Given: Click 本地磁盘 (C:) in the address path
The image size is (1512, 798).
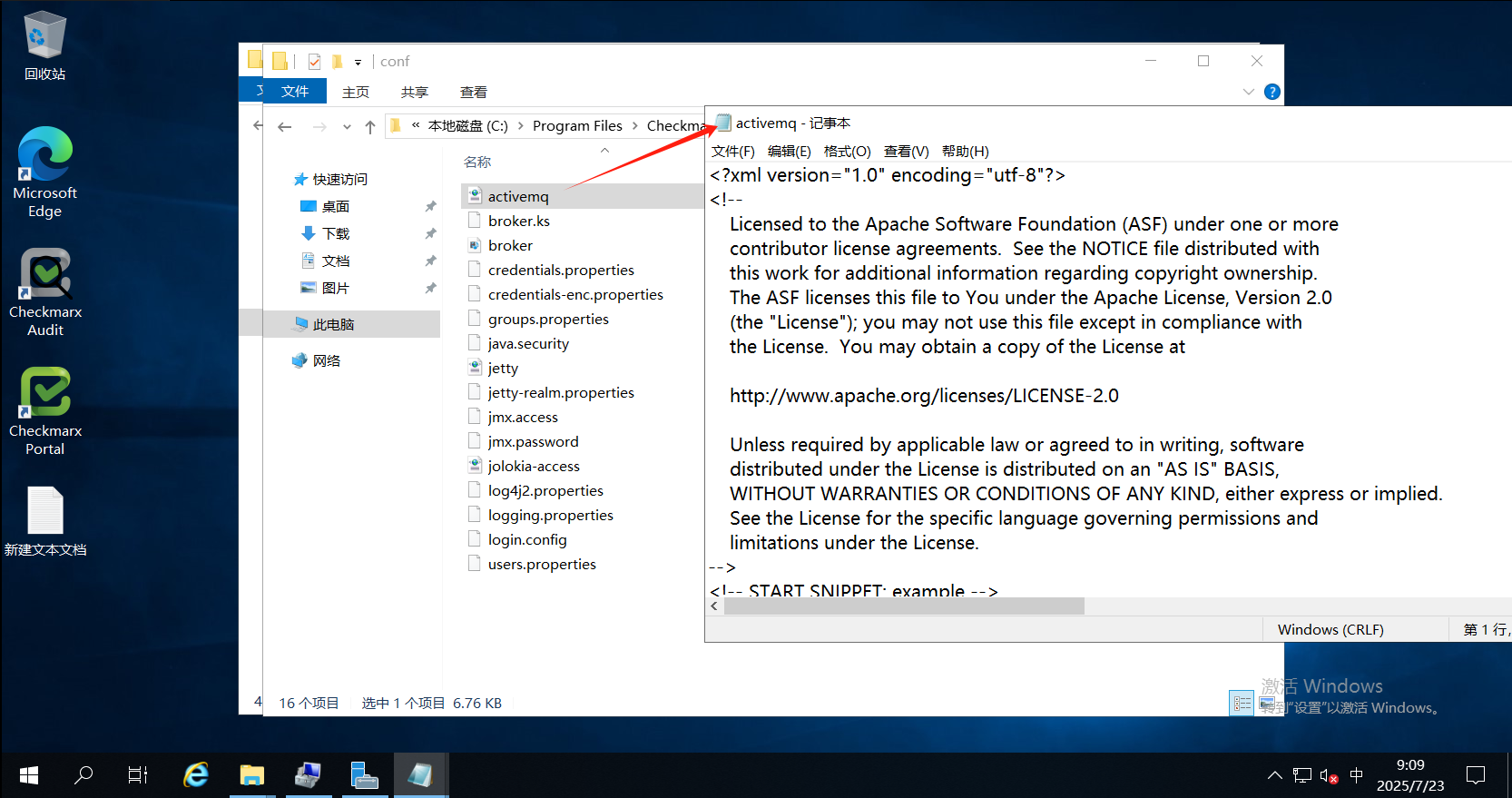Looking at the screenshot, I should tap(467, 126).
